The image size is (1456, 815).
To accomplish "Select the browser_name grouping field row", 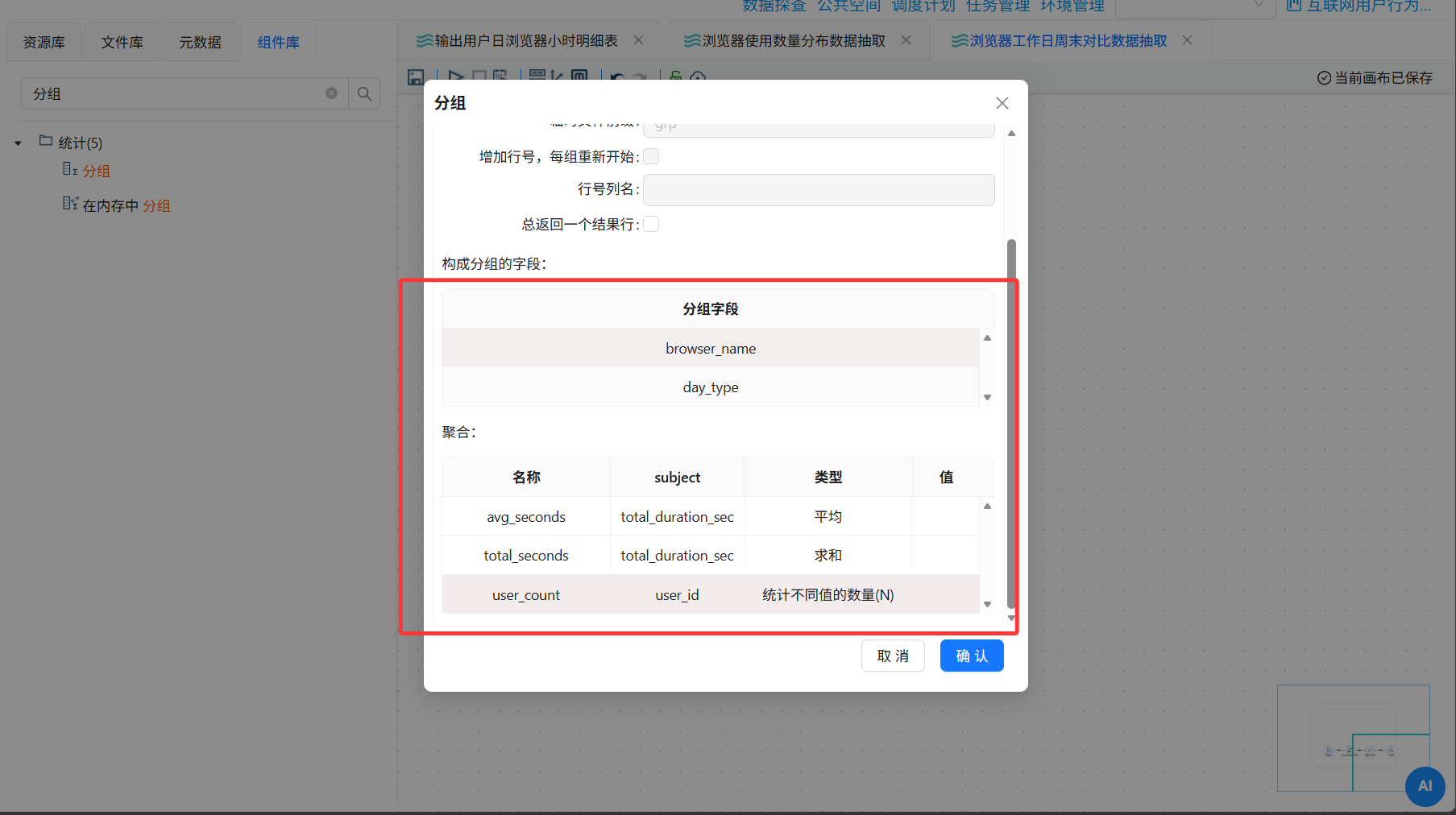I will tap(711, 348).
